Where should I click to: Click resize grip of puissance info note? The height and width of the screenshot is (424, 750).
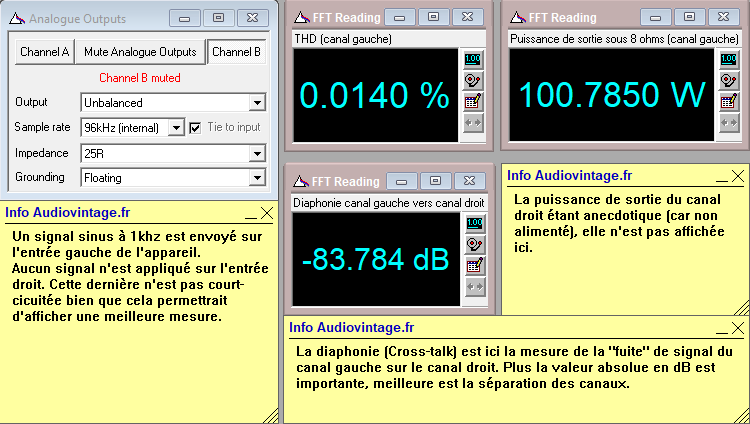coord(742,308)
